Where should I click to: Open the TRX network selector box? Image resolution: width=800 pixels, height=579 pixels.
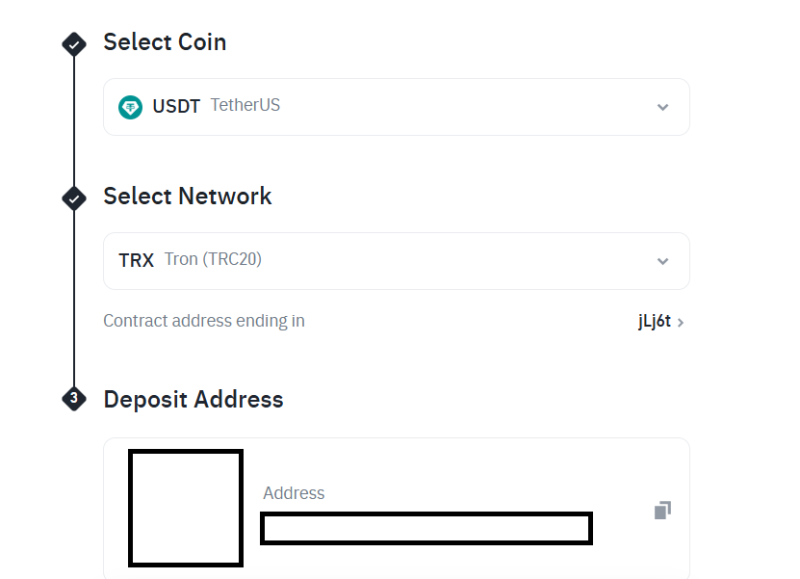click(396, 261)
